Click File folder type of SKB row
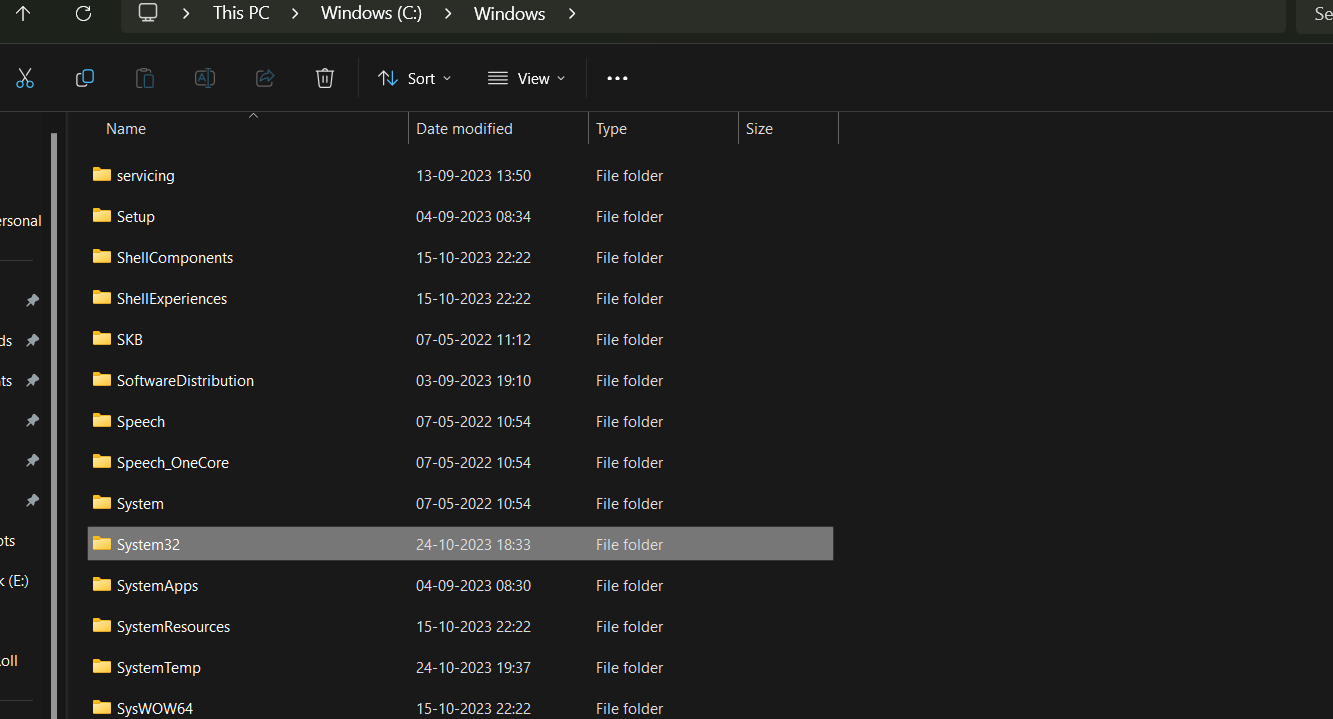Image resolution: width=1333 pixels, height=719 pixels. point(630,339)
